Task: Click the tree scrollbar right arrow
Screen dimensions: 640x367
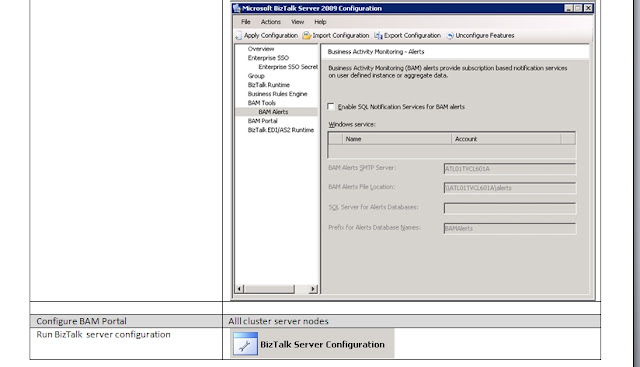Action: pos(313,289)
